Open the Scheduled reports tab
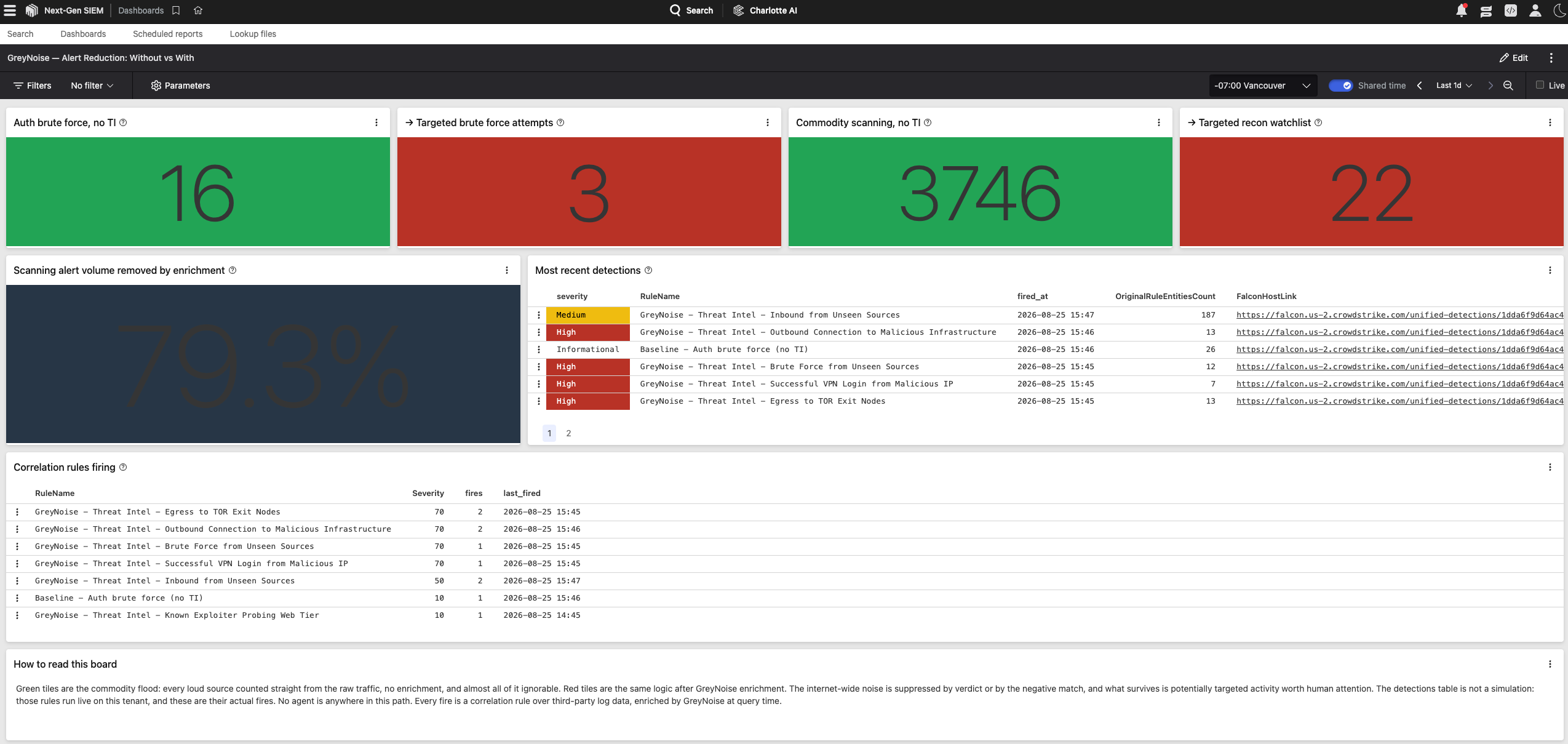Screen dimensions: 1568x744 [167, 34]
